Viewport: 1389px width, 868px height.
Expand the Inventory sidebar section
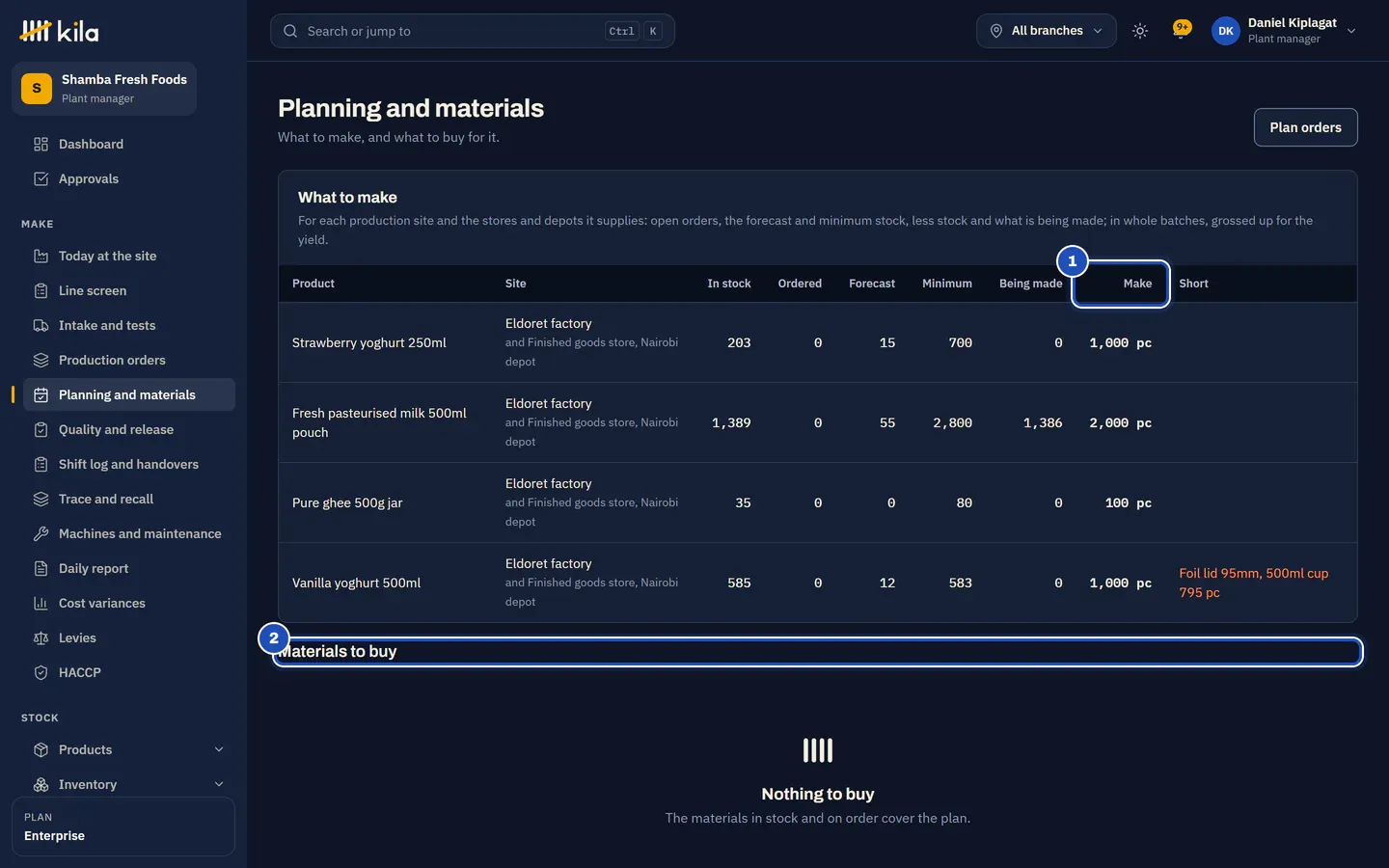pos(129,785)
